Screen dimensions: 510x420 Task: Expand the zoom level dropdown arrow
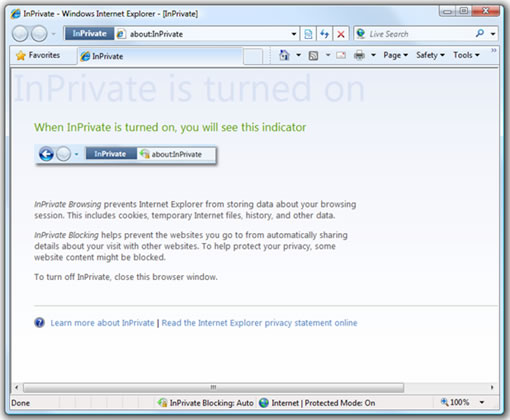(482, 403)
